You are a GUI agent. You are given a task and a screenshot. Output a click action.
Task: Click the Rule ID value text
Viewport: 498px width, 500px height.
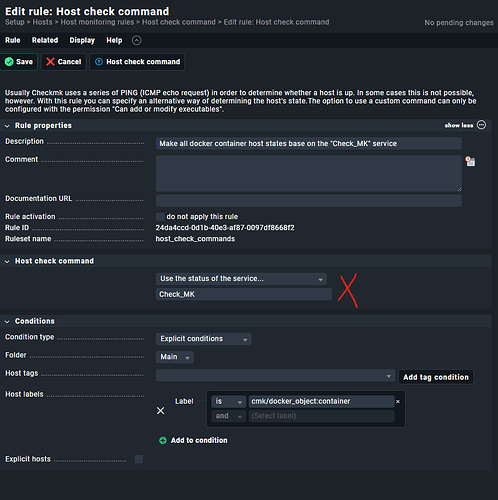pyautogui.click(x=225, y=228)
